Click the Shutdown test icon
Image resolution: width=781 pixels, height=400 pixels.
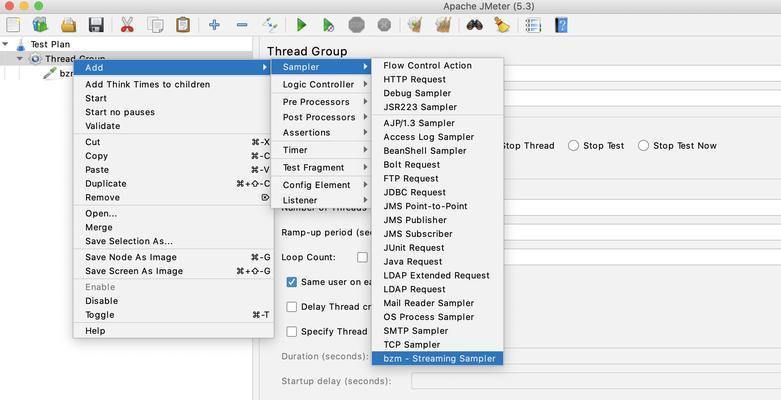384,24
